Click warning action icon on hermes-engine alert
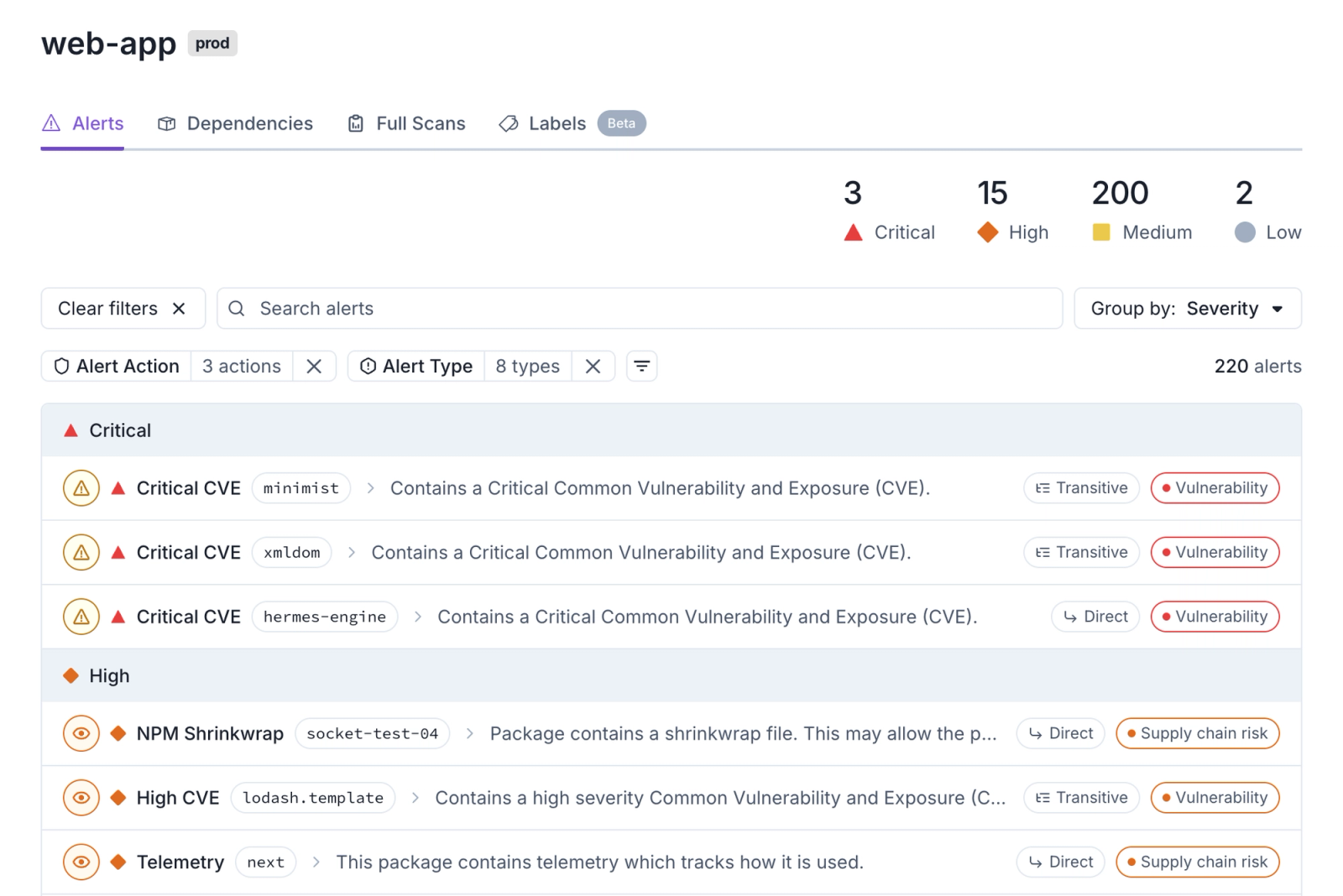This screenshot has width=1343, height=896. (81, 617)
